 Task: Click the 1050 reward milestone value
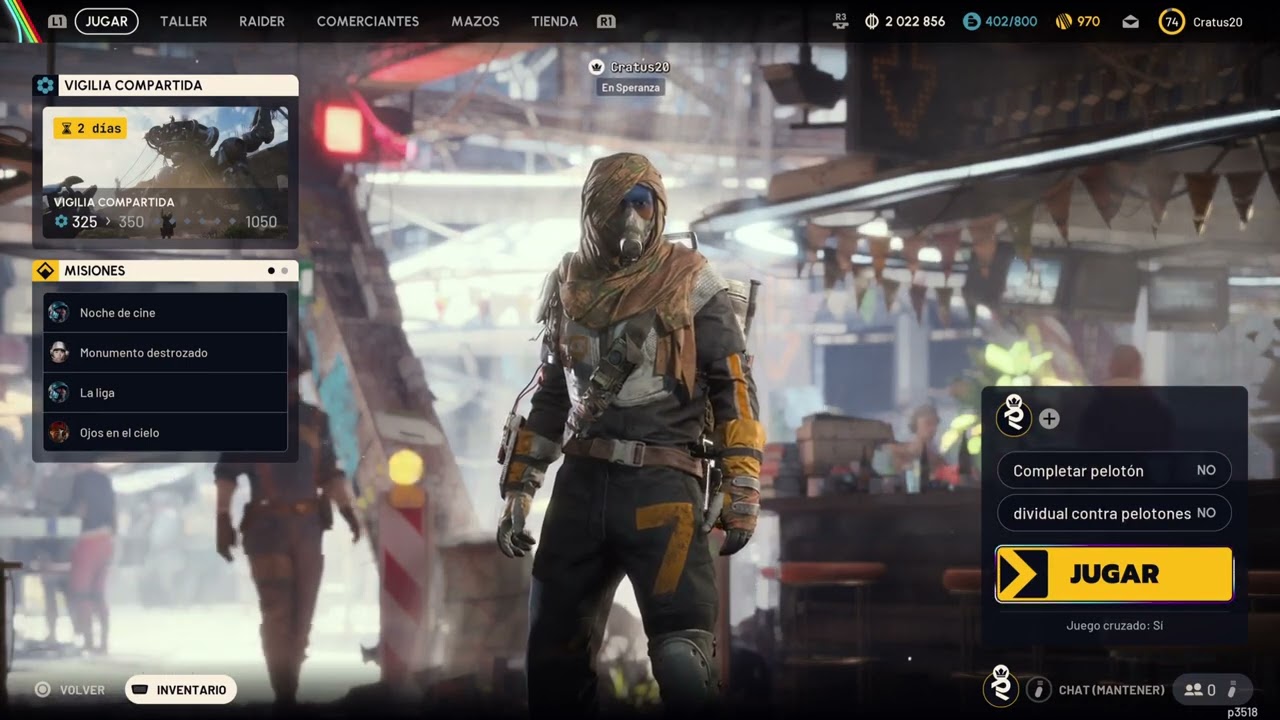(261, 222)
